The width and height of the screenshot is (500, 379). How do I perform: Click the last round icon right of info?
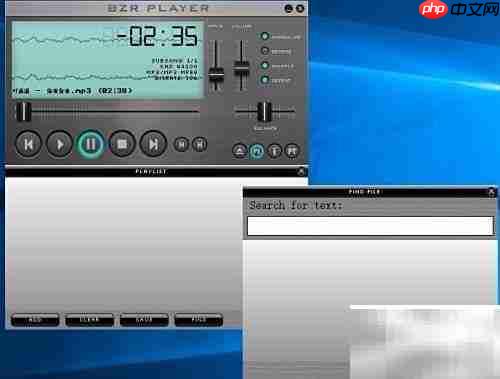[292, 151]
